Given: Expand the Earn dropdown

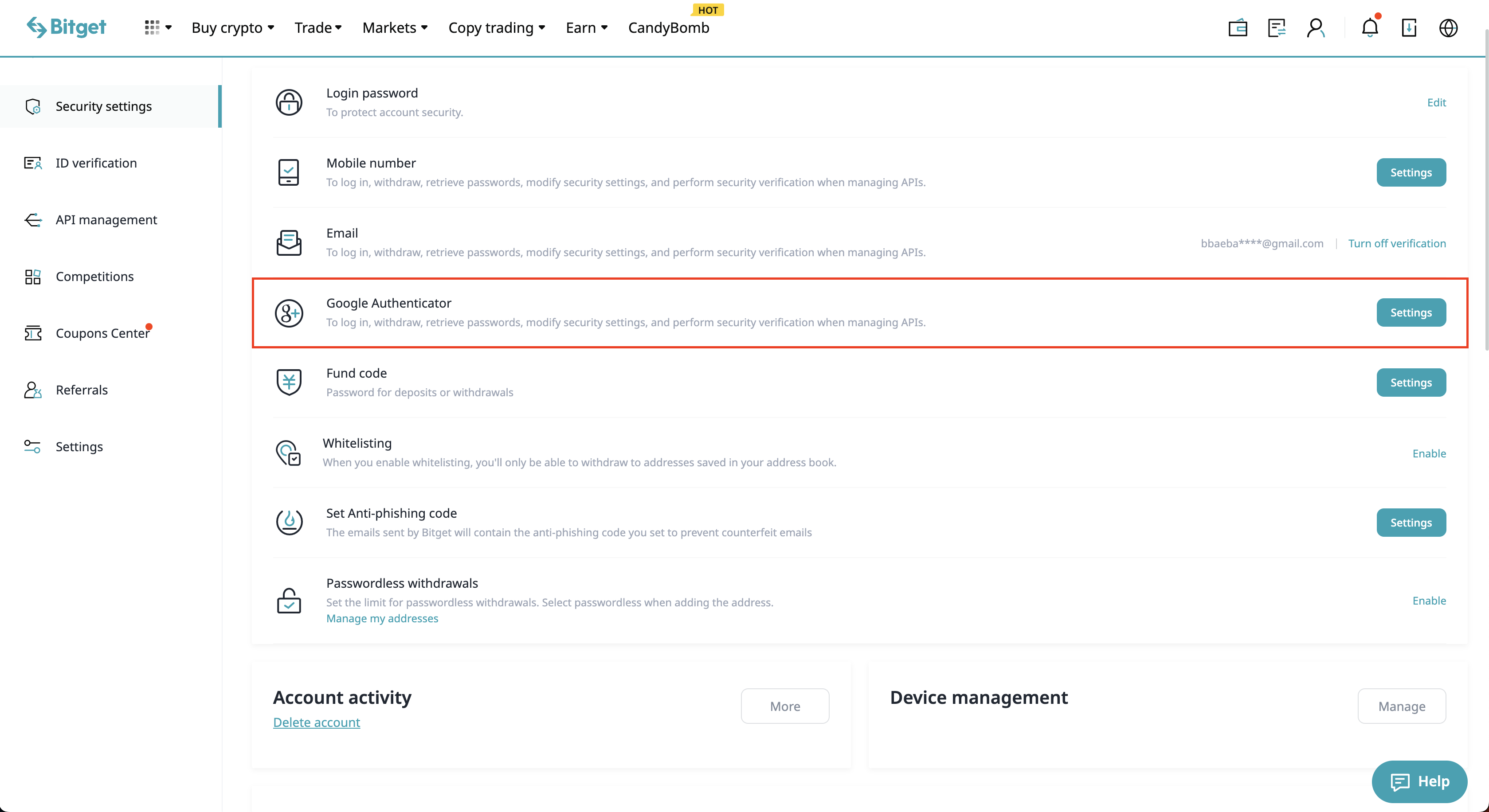Looking at the screenshot, I should 586,28.
